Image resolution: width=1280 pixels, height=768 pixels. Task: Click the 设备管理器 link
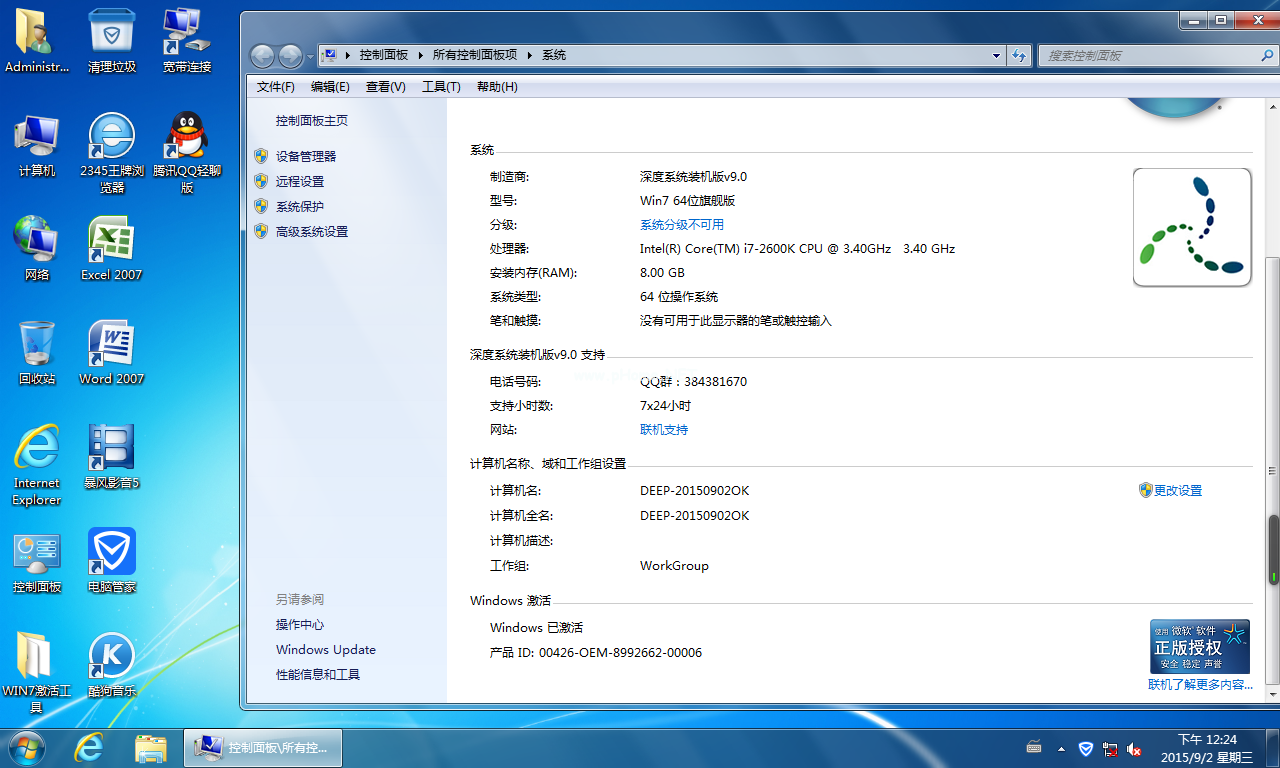pyautogui.click(x=306, y=156)
